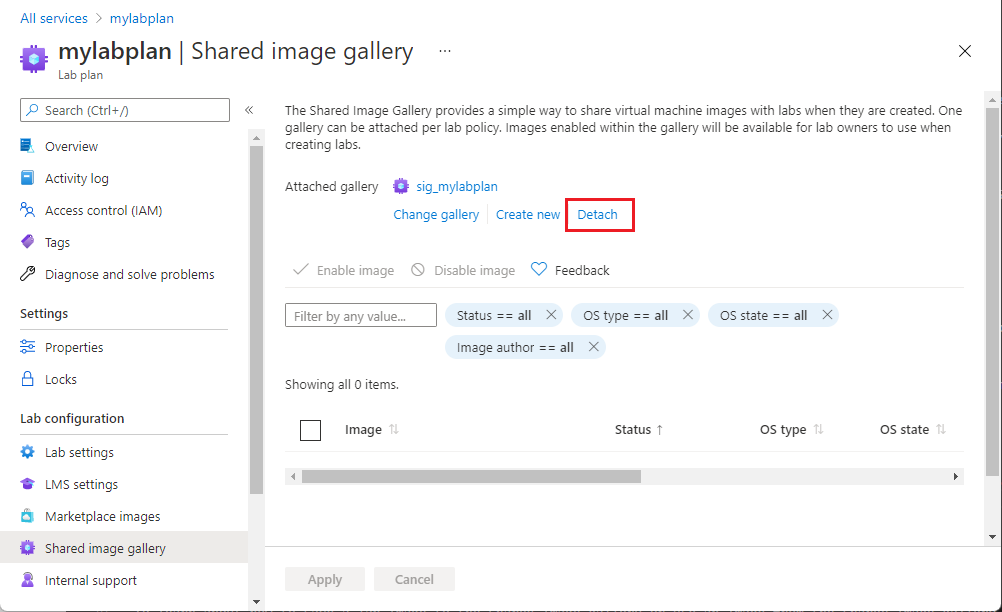Open Access control (IAM) icon
This screenshot has width=1002, height=612.
(x=28, y=210)
